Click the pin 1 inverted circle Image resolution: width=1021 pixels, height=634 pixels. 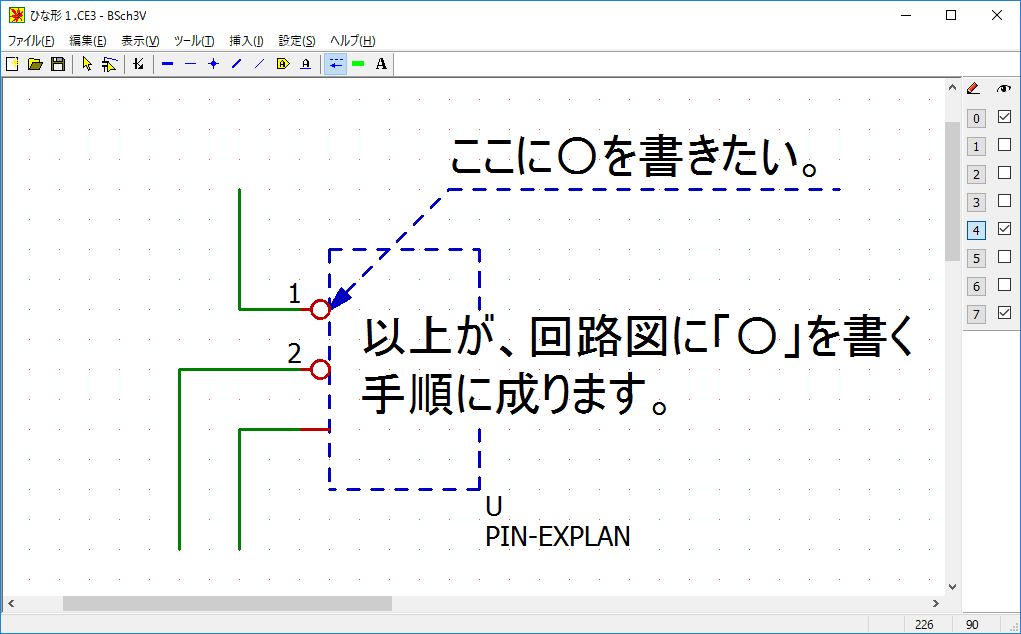[320, 309]
